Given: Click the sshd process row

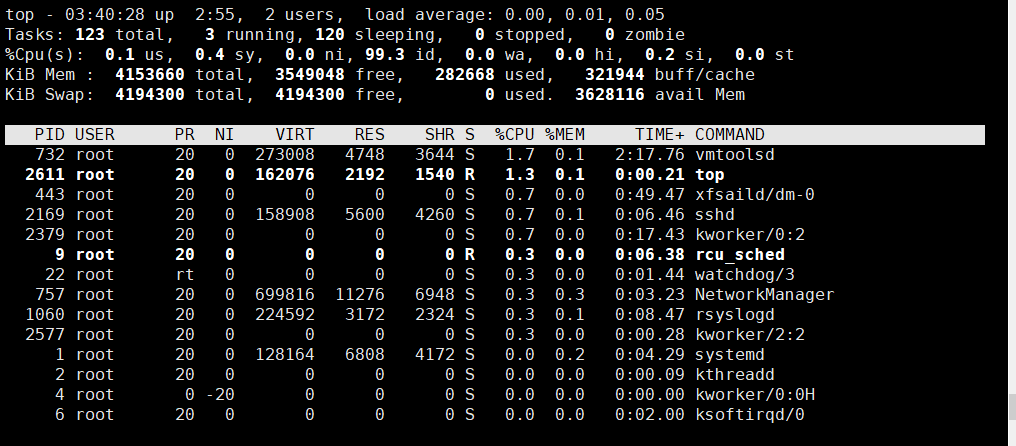Looking at the screenshot, I should 495,215.
